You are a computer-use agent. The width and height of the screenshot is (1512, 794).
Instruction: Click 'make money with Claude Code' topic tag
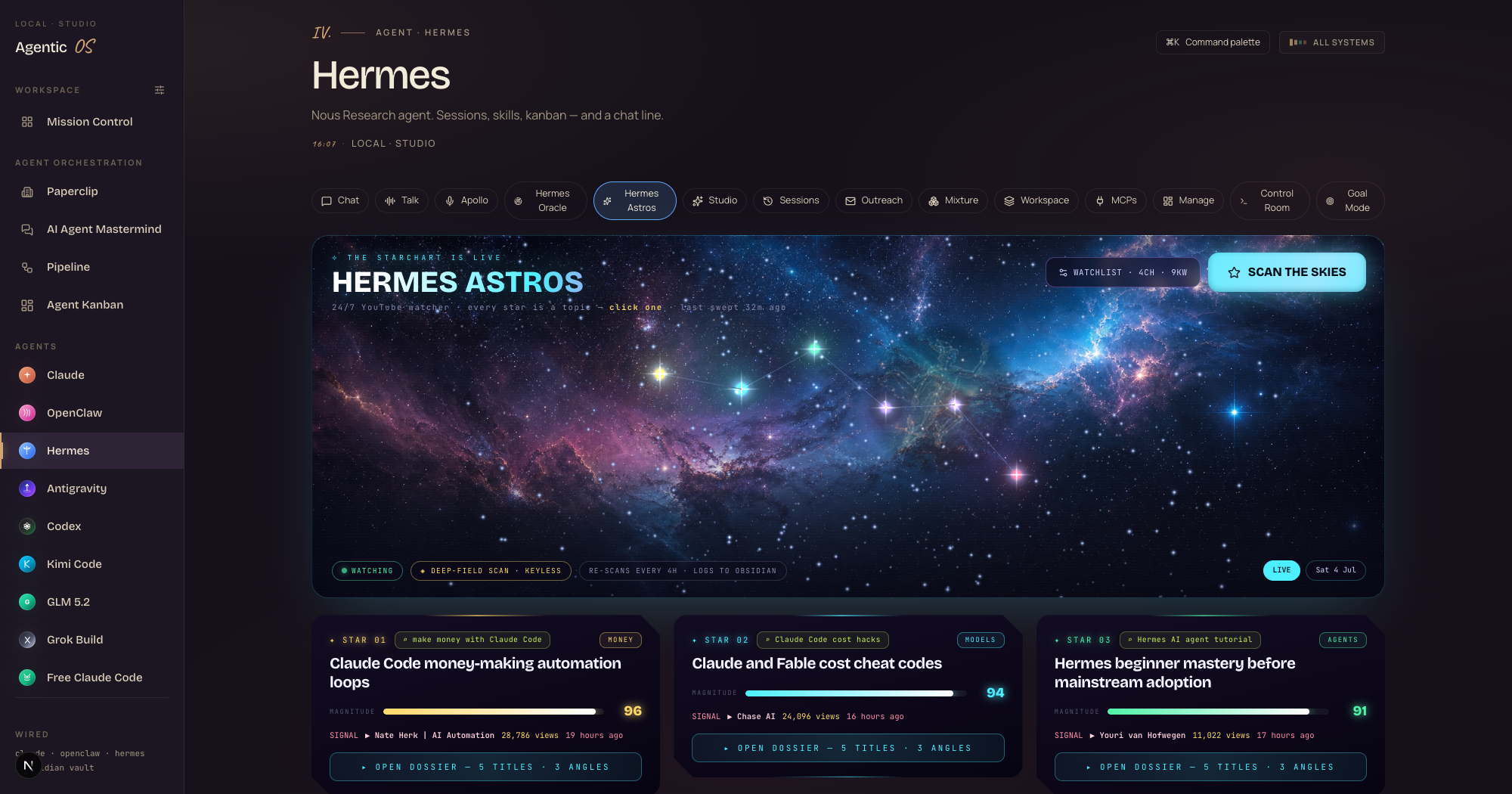[x=472, y=640]
